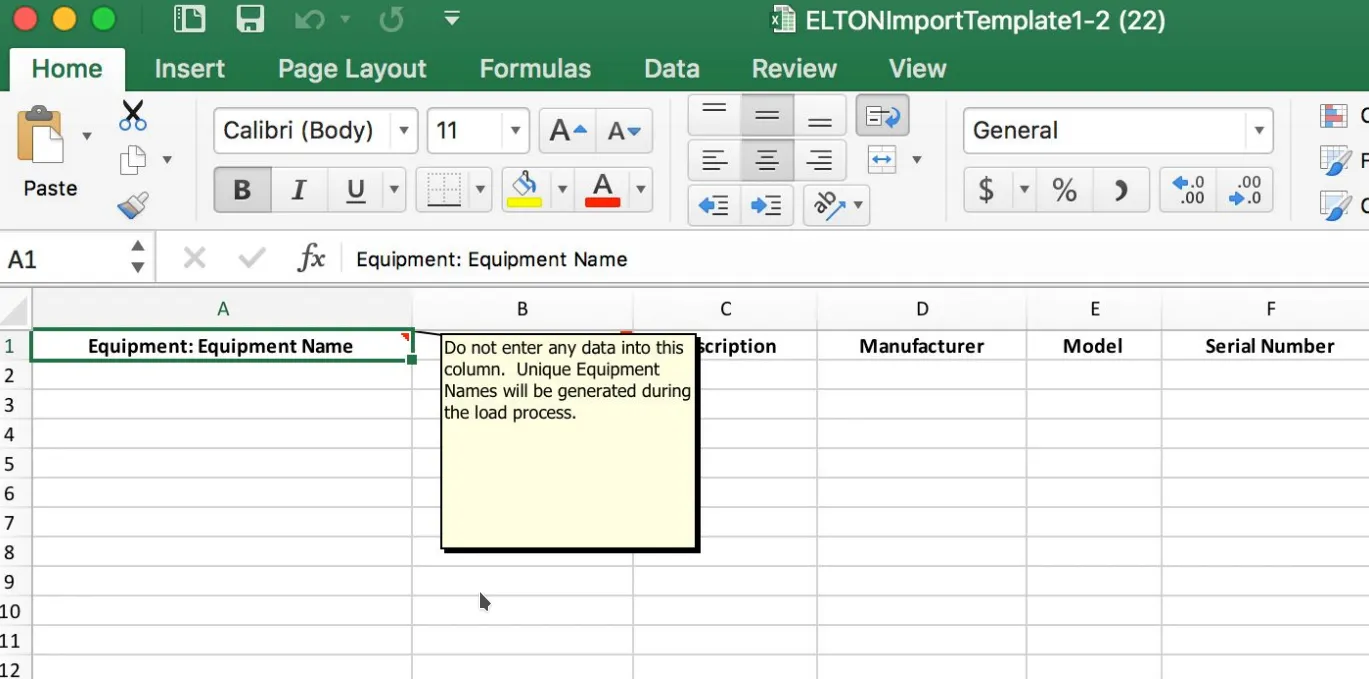
Task: Apply cell borders button
Action: point(443,190)
